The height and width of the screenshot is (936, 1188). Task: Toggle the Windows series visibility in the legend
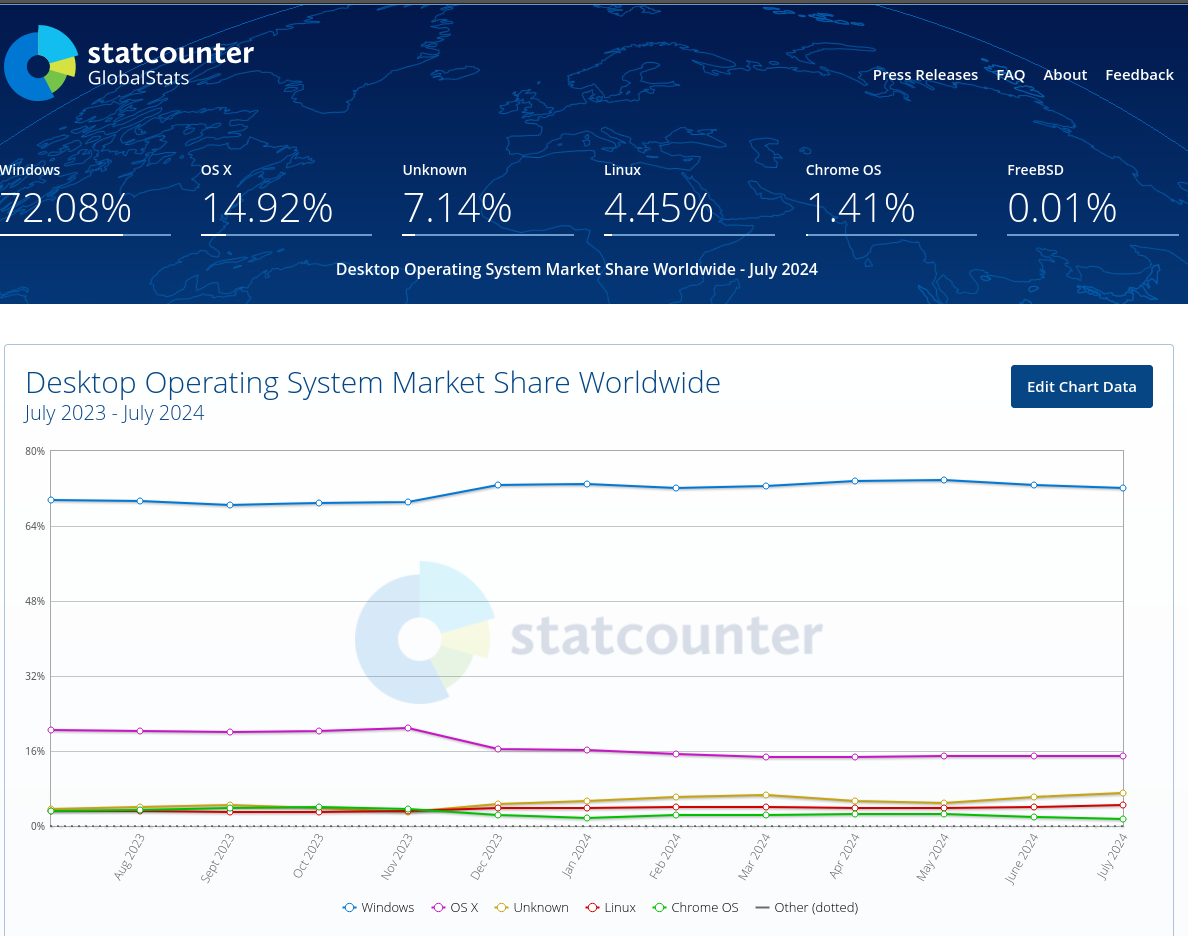(379, 907)
